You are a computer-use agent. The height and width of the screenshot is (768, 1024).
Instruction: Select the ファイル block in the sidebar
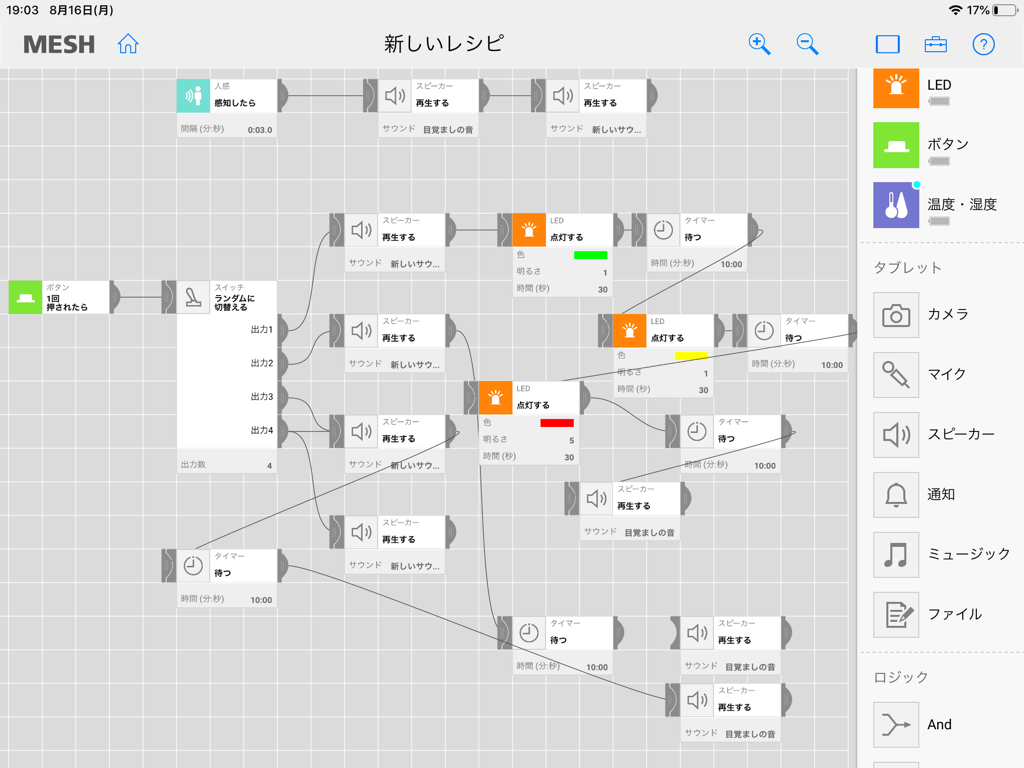pos(896,615)
